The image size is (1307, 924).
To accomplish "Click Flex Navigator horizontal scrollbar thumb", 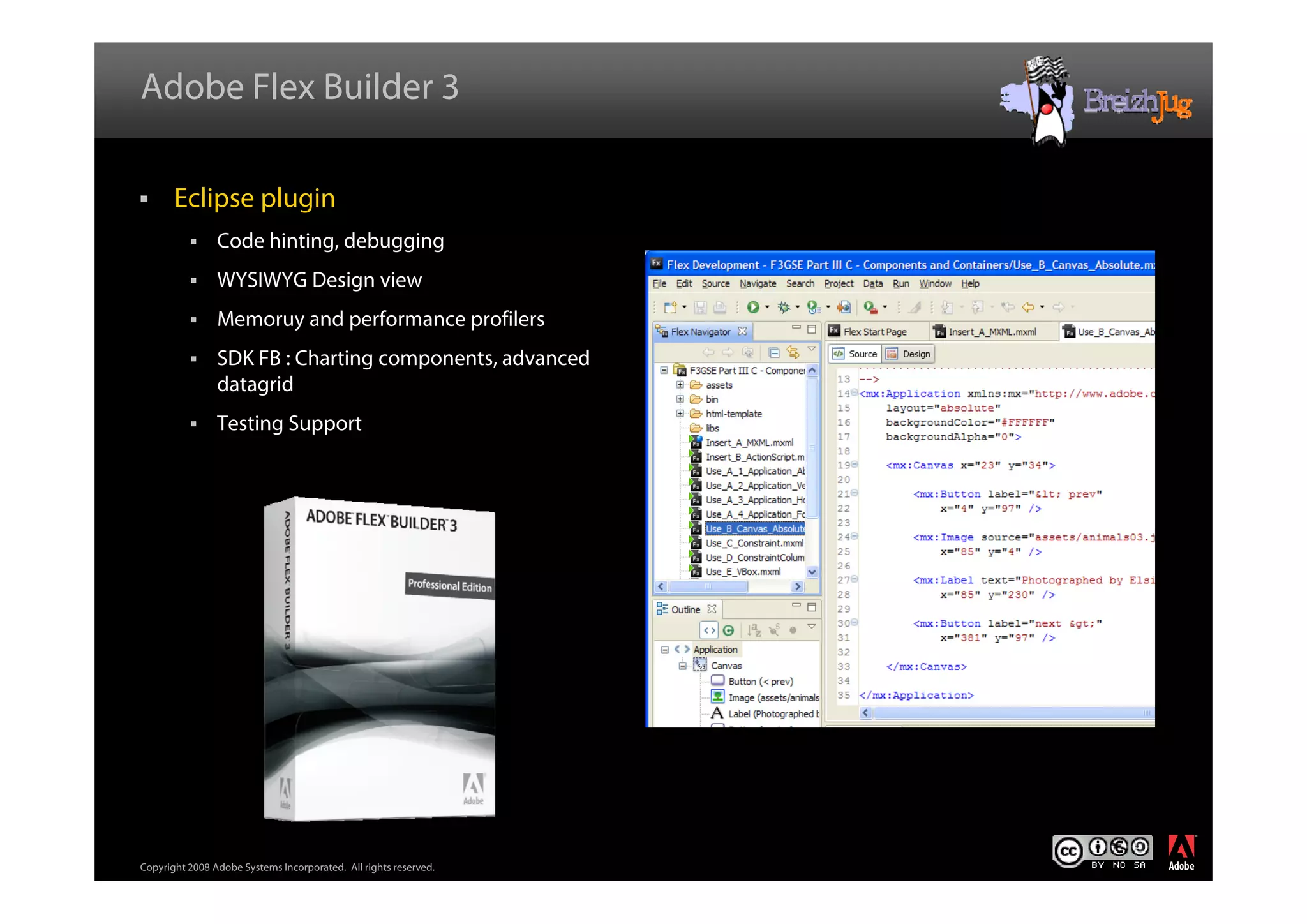I will [708, 586].
